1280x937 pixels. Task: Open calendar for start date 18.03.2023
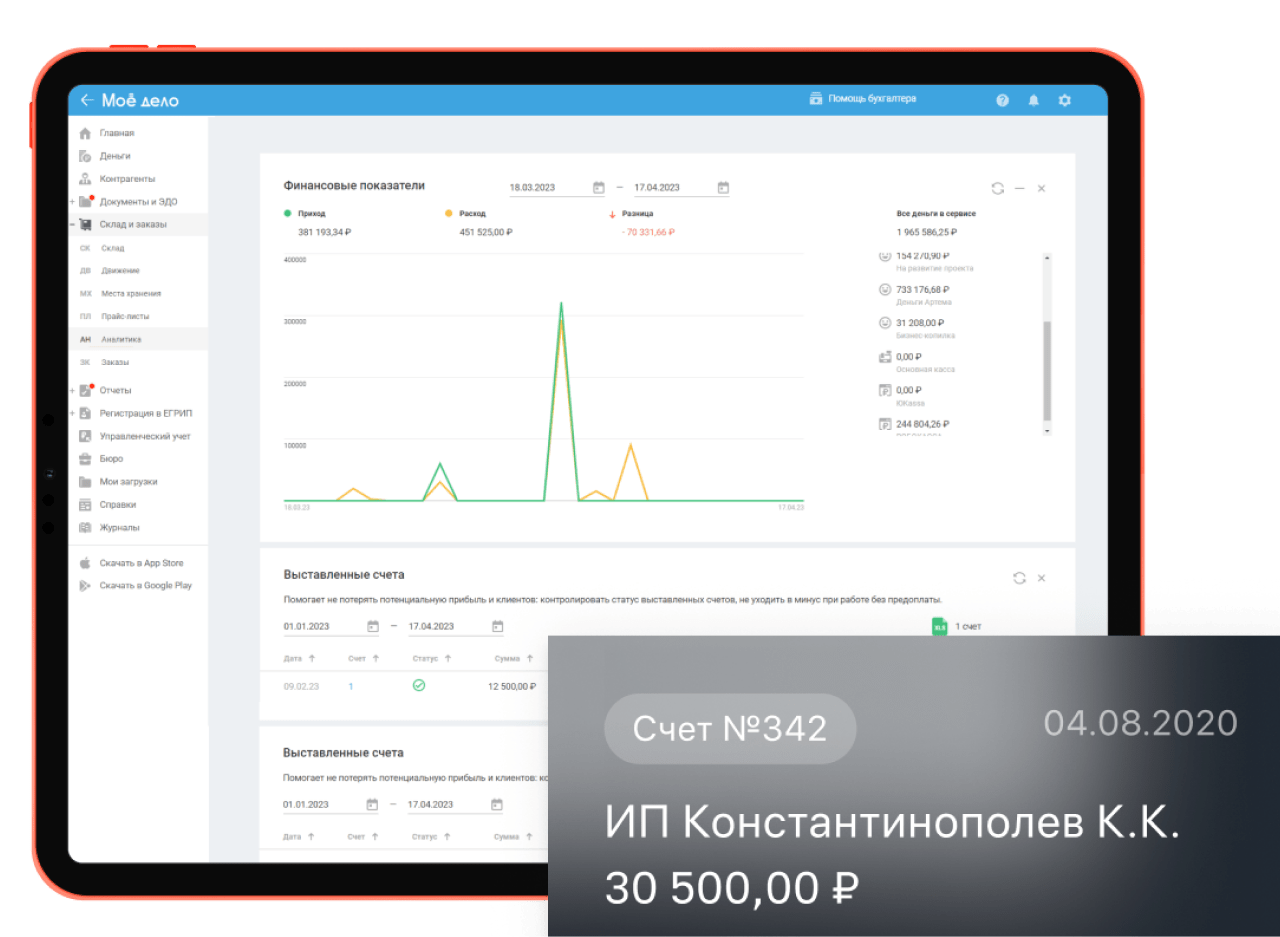[599, 187]
